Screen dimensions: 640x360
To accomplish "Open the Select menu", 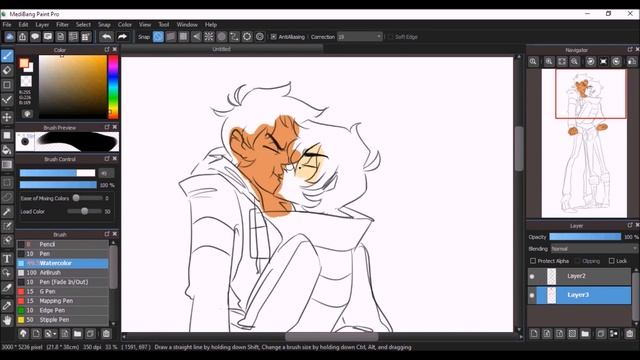I will [x=83, y=24].
